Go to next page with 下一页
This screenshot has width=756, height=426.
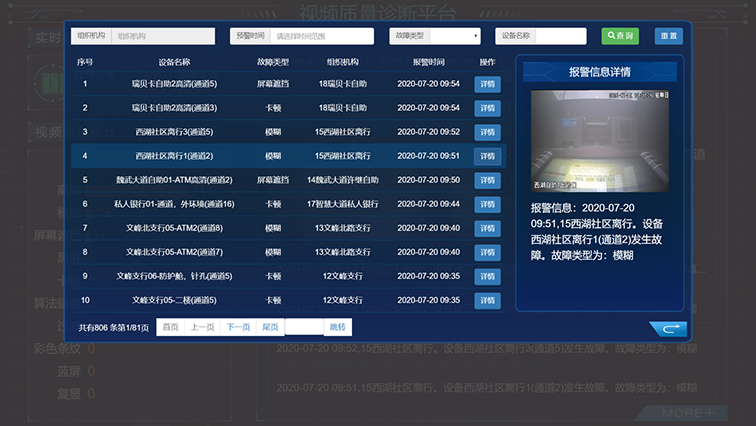tap(238, 327)
